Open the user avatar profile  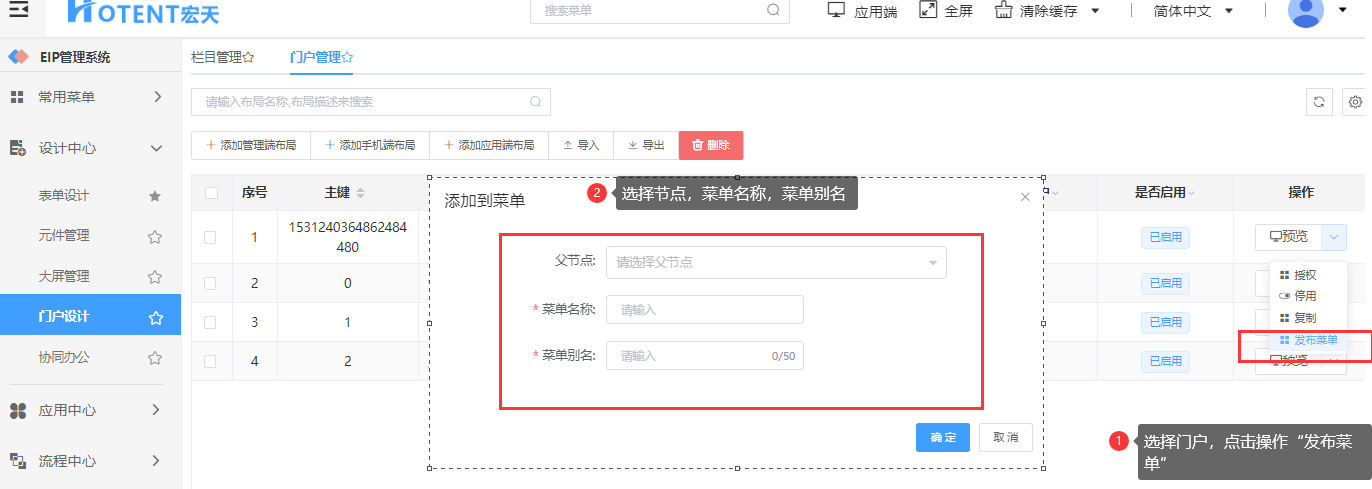point(1306,10)
